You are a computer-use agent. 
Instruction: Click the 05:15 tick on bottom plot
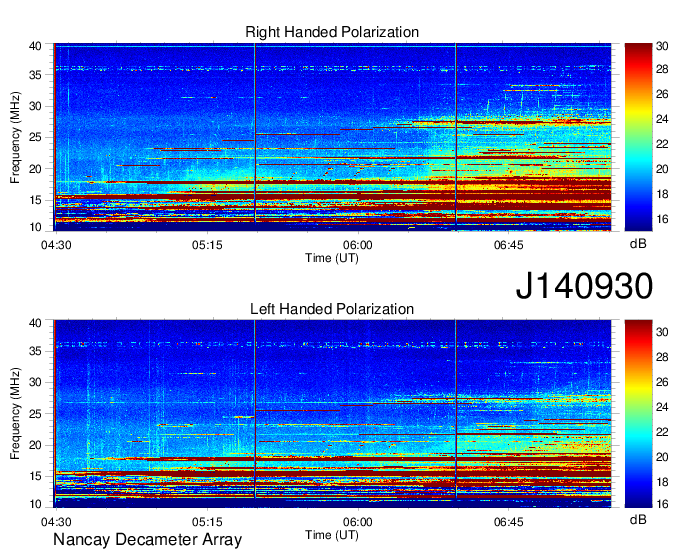pyautogui.click(x=207, y=522)
